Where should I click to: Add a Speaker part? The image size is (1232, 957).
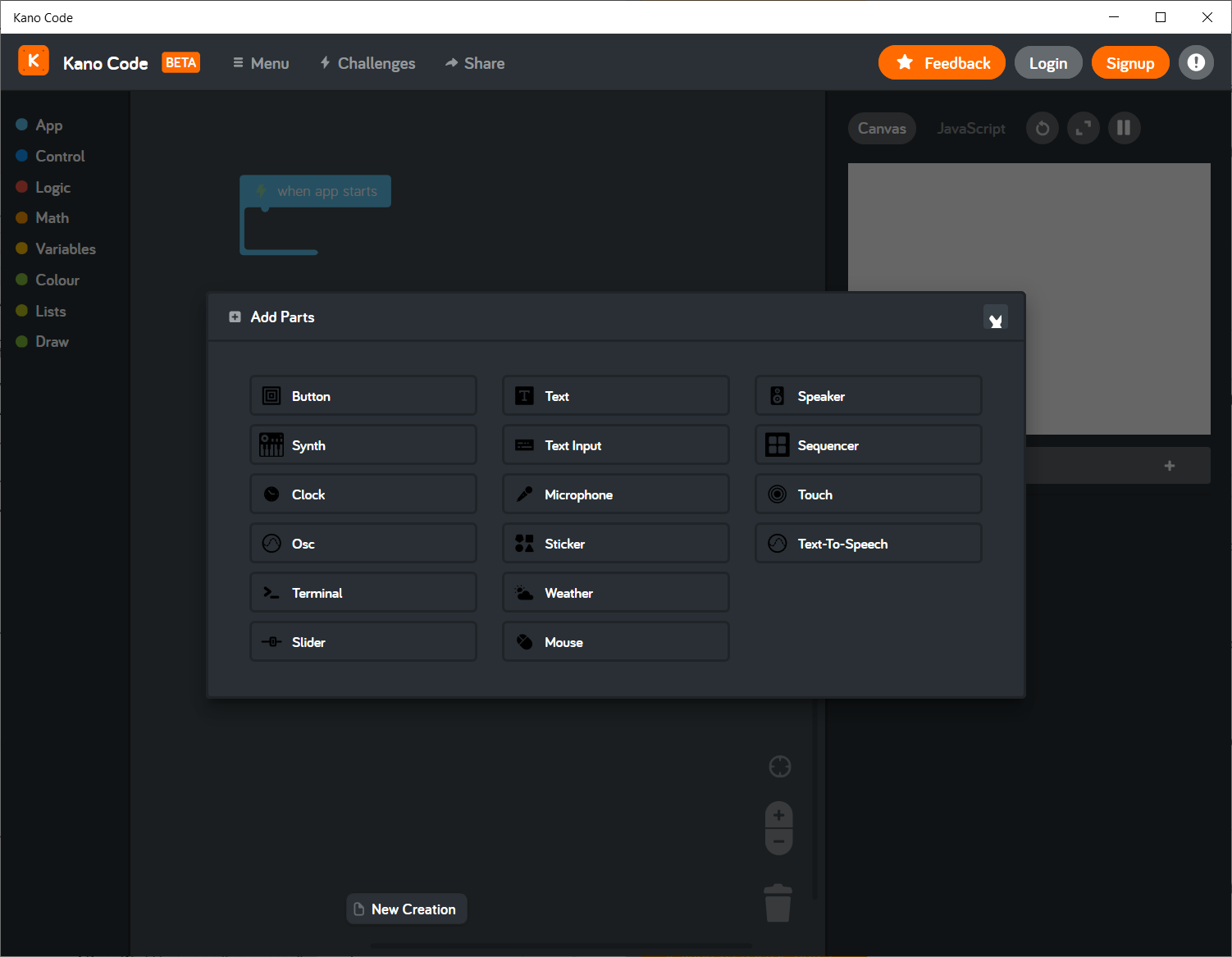tap(868, 395)
